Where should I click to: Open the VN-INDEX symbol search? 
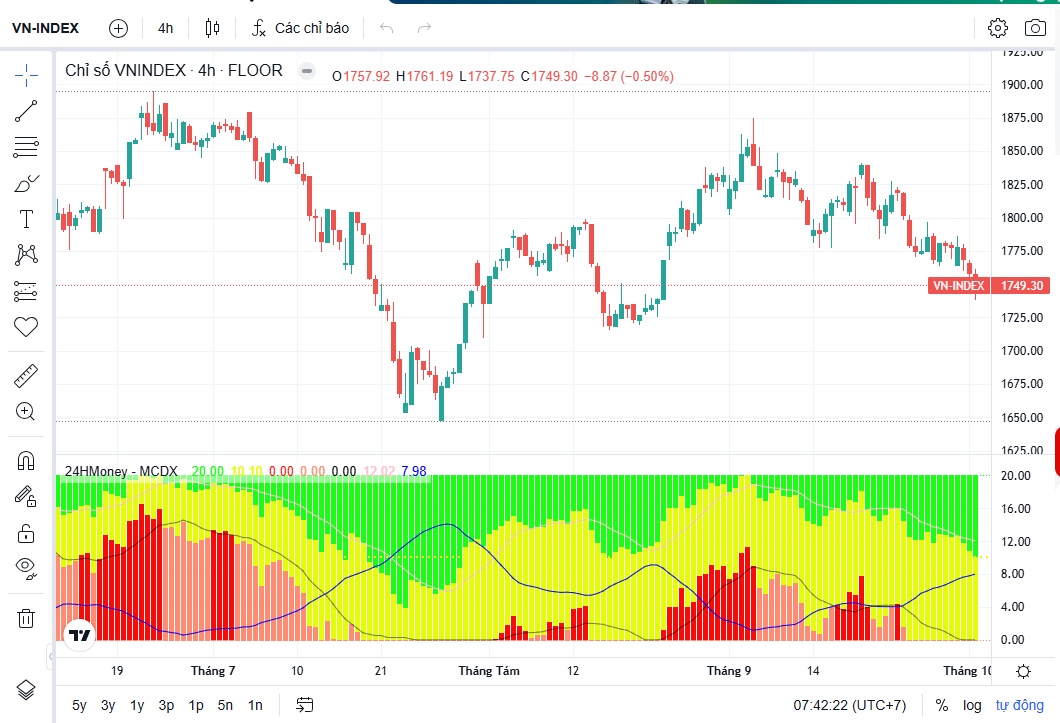tap(45, 28)
